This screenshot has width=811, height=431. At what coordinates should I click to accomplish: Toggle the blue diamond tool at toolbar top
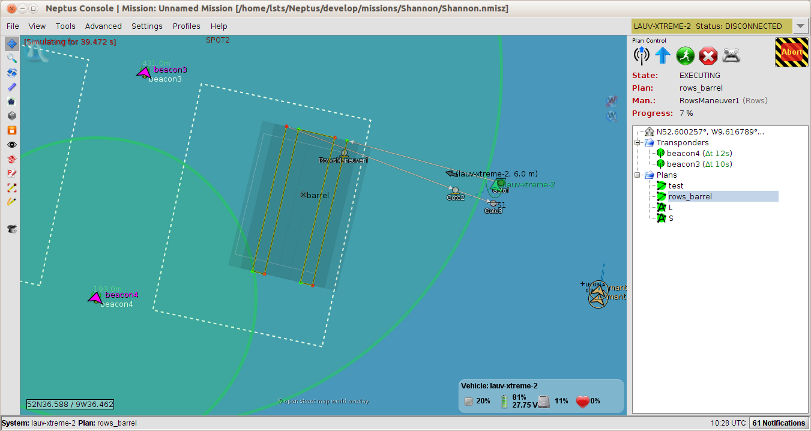[x=11, y=44]
